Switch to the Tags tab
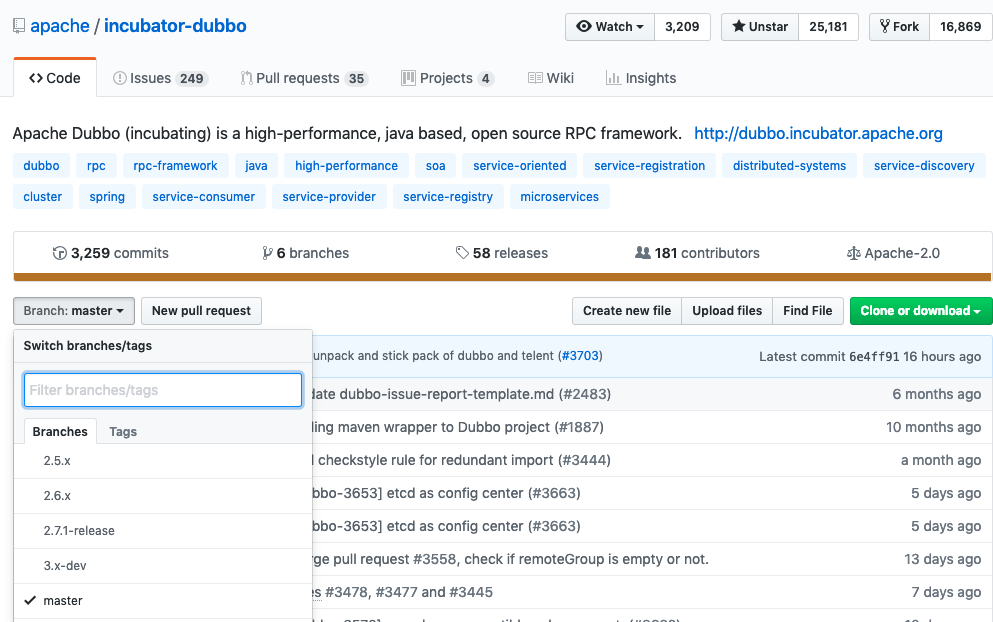The height and width of the screenshot is (622, 993). [x=123, y=432]
